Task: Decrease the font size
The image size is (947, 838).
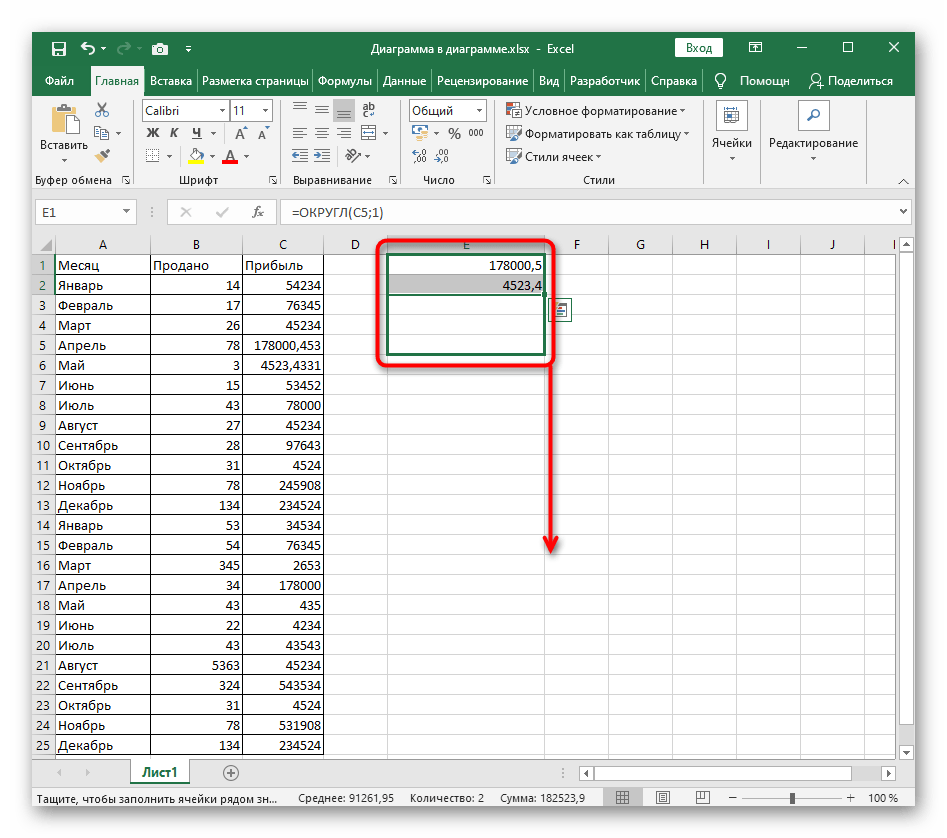Action: tap(263, 133)
